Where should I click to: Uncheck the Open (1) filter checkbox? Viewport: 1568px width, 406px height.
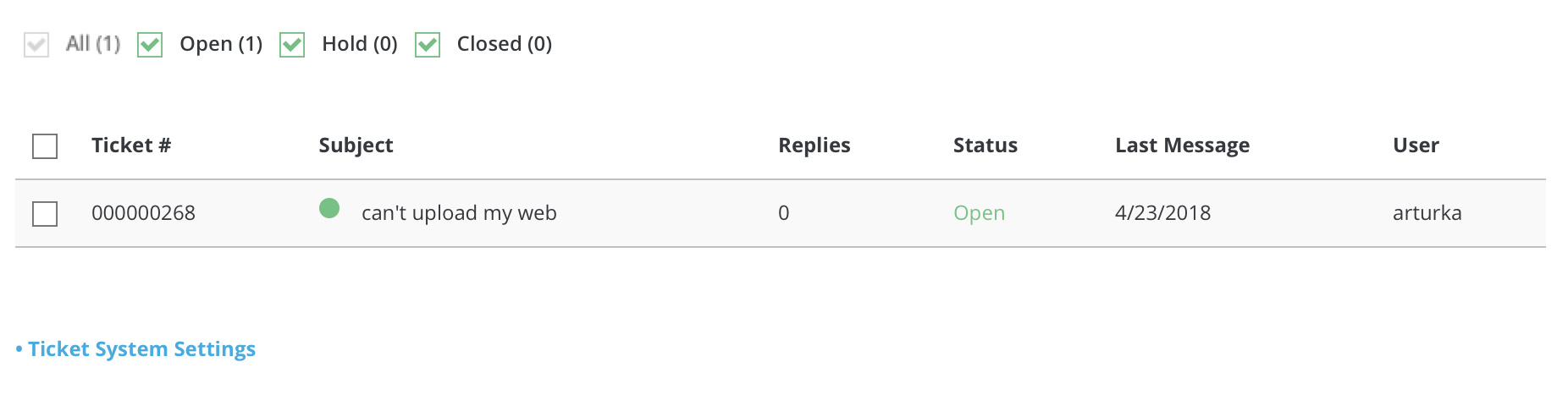pos(150,45)
